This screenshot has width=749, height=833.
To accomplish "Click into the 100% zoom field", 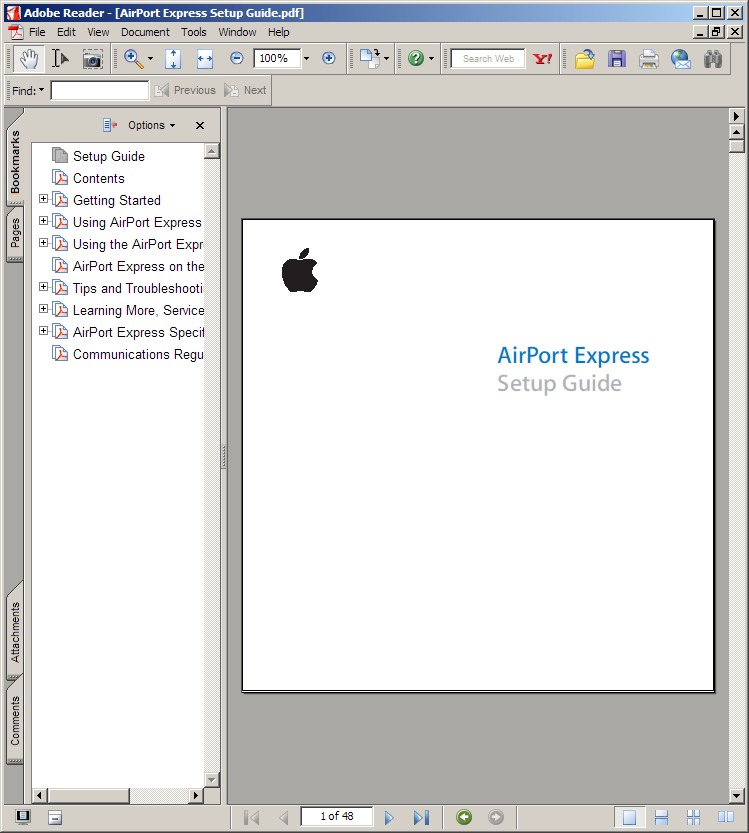I will click(x=277, y=58).
